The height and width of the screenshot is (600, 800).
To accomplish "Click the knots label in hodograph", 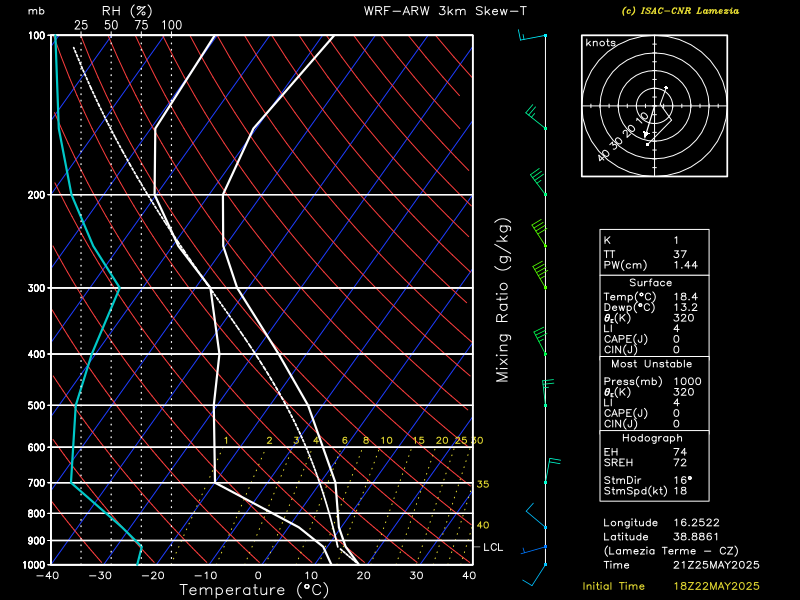I will 601,43.
